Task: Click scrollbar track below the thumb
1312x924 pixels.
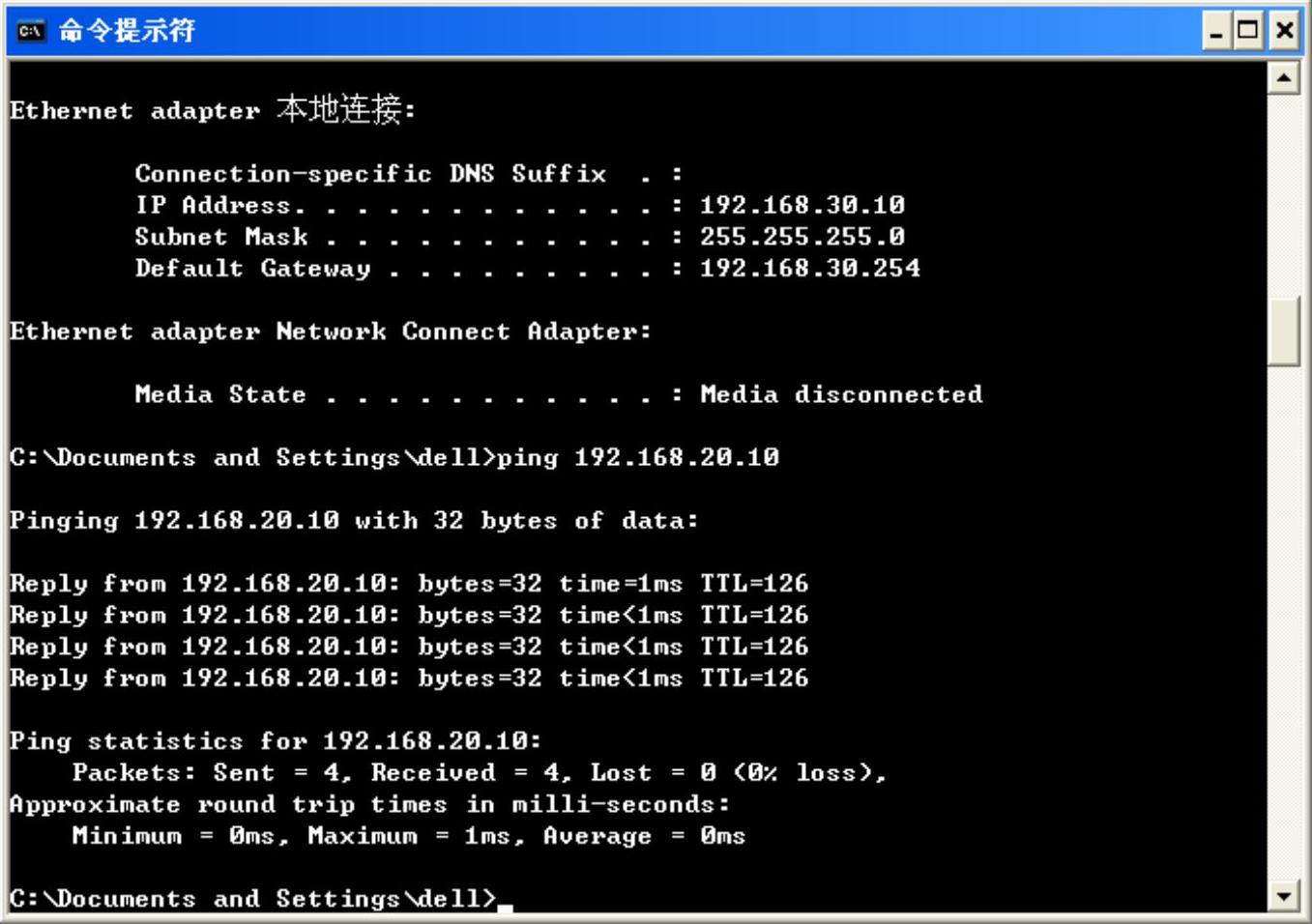Action: (1284, 623)
